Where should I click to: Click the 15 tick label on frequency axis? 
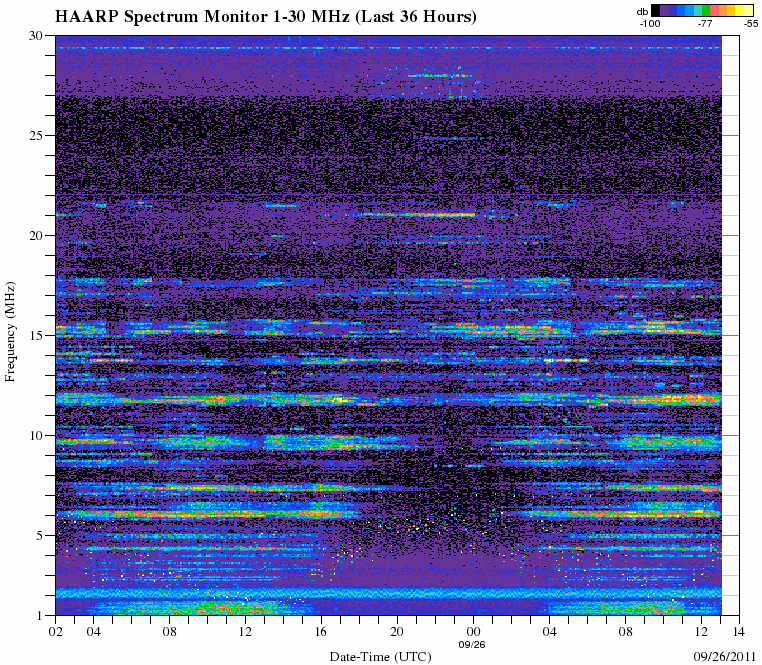(x=36, y=336)
